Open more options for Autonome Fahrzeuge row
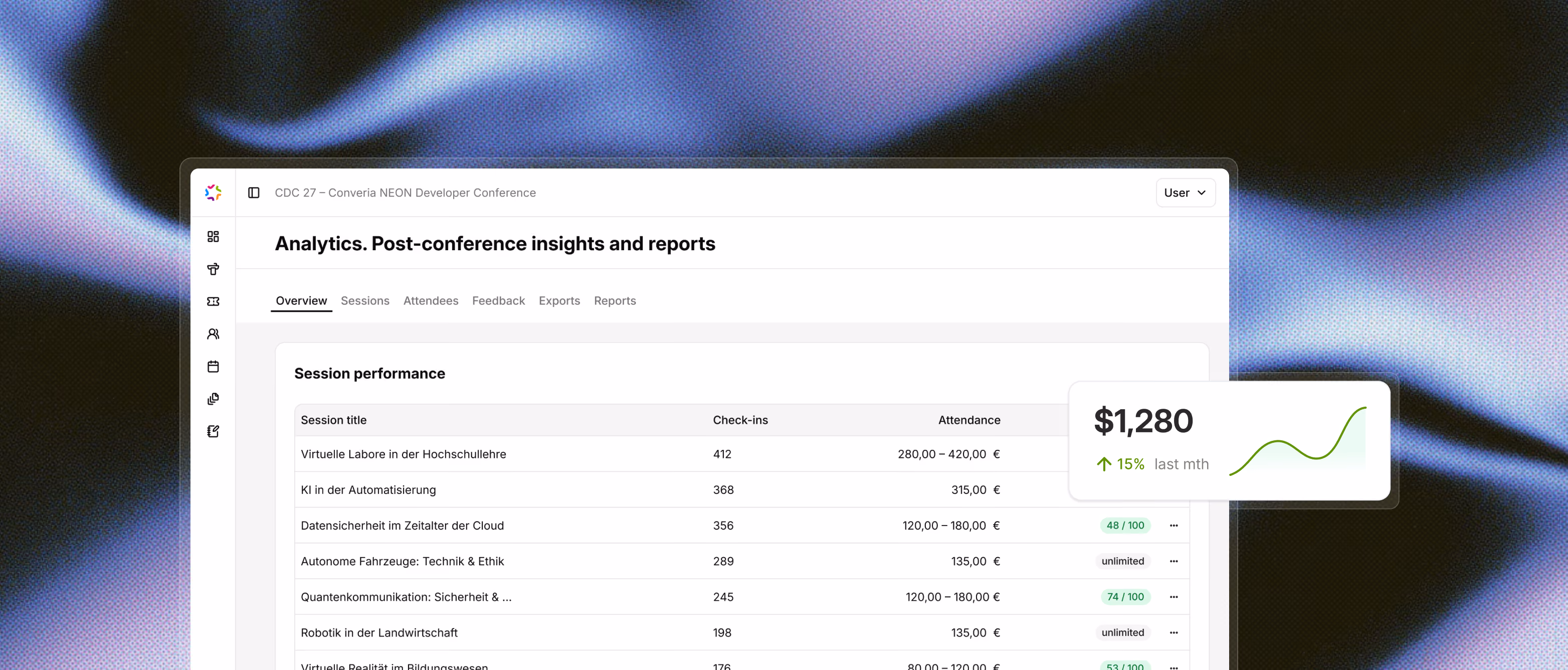1568x670 pixels. [1173, 561]
